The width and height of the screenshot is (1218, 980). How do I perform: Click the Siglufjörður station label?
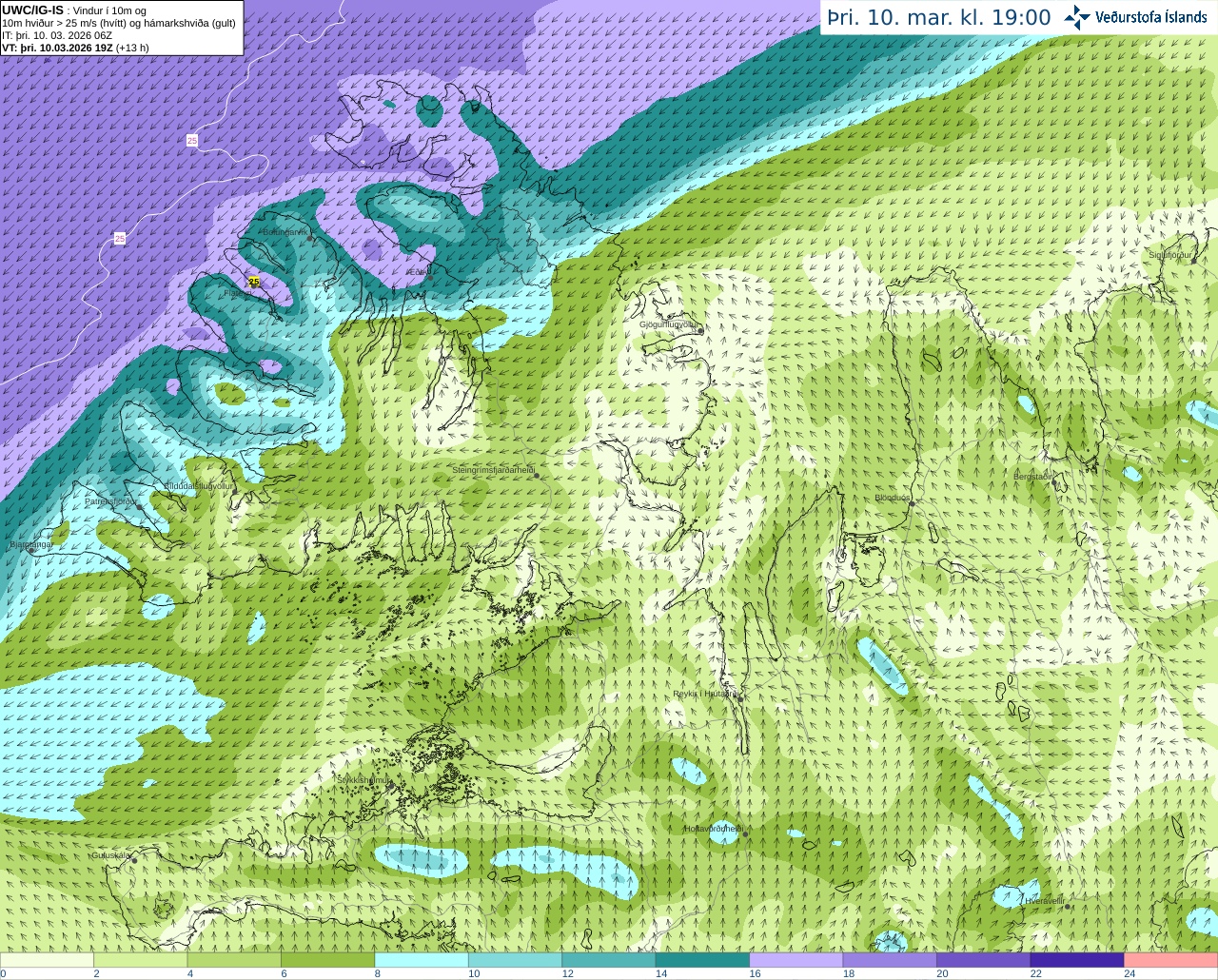coord(1170,255)
